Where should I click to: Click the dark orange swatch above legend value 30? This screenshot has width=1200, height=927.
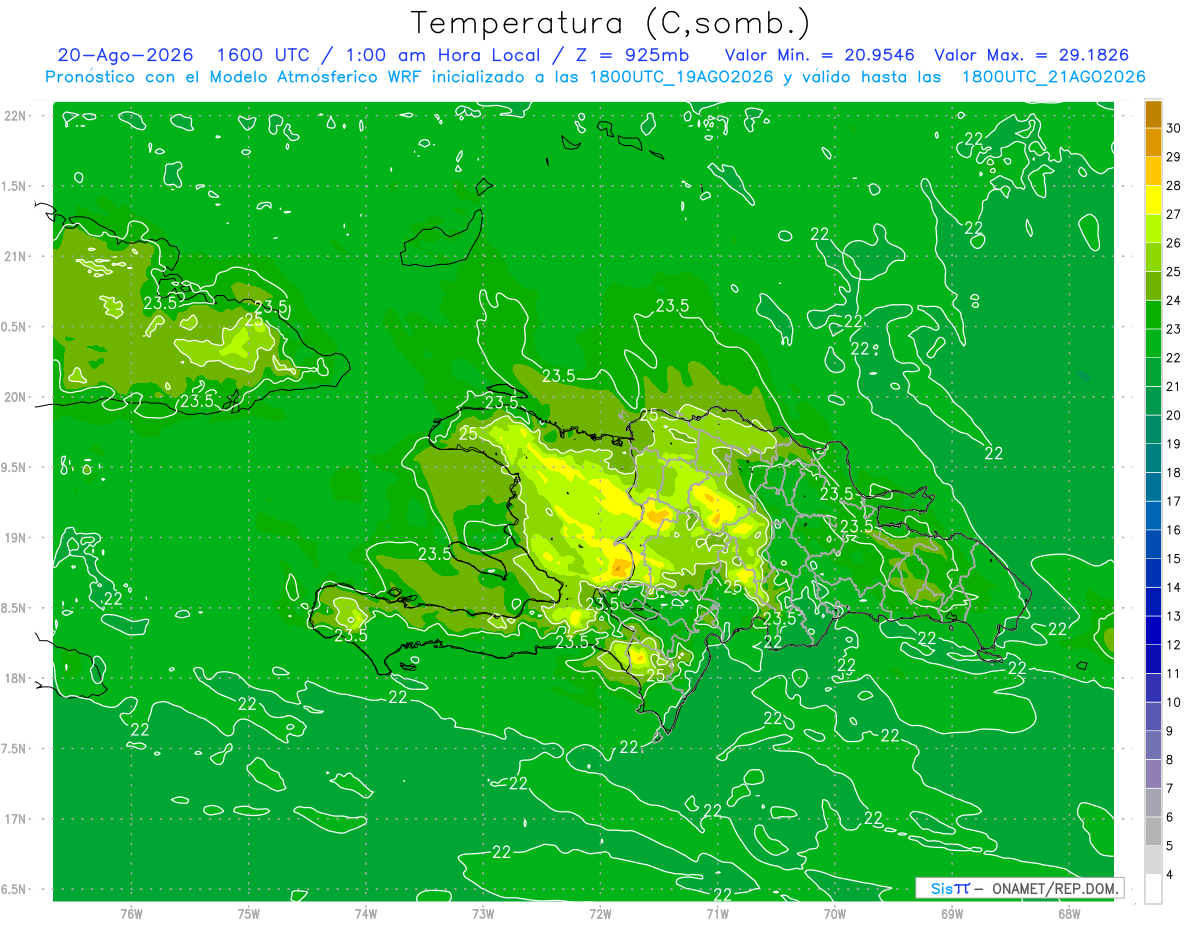1153,114
